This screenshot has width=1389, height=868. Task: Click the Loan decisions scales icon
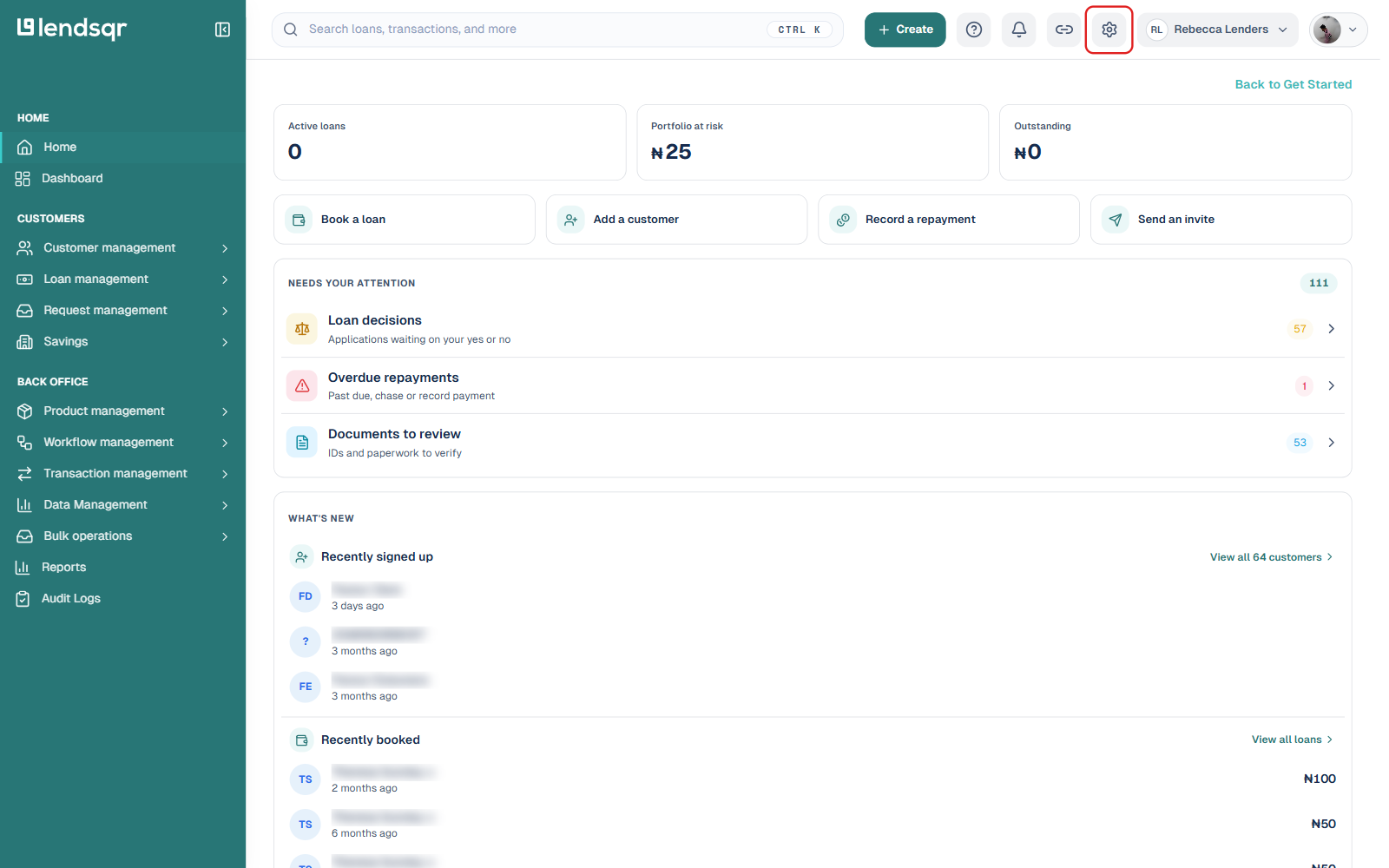tap(302, 329)
